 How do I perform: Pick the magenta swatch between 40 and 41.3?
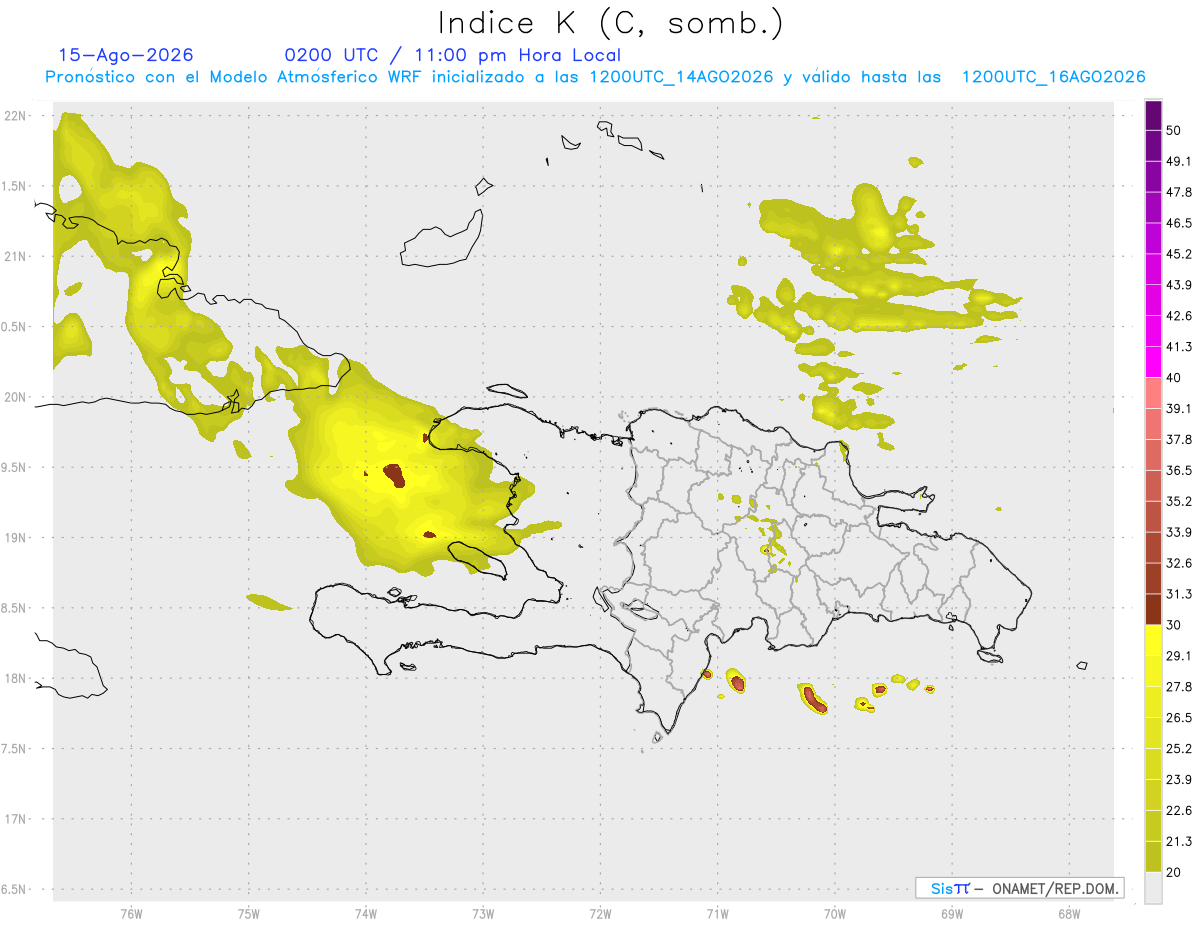coord(1153,362)
